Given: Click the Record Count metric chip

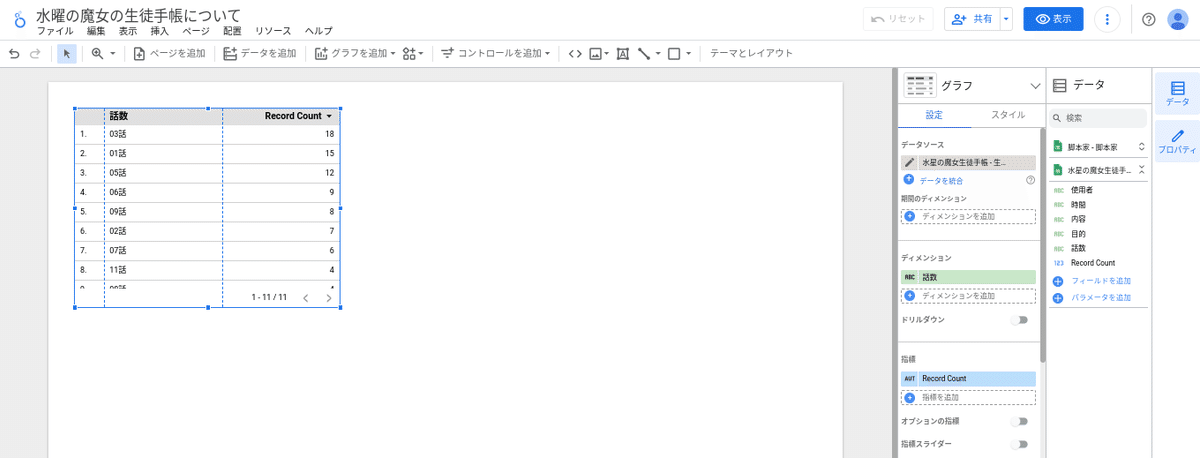Looking at the screenshot, I should point(968,379).
